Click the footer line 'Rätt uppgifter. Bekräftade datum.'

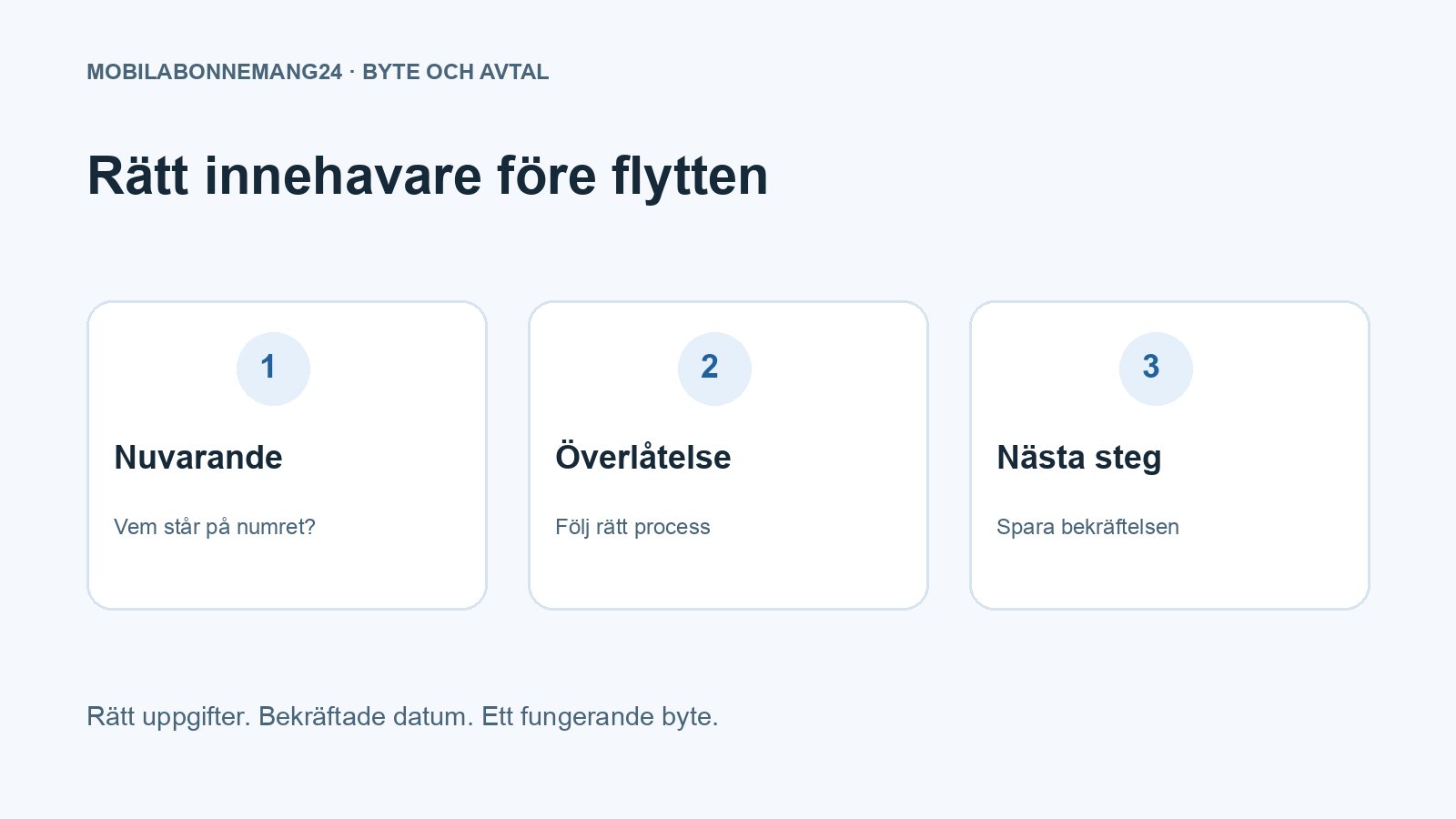click(x=280, y=716)
